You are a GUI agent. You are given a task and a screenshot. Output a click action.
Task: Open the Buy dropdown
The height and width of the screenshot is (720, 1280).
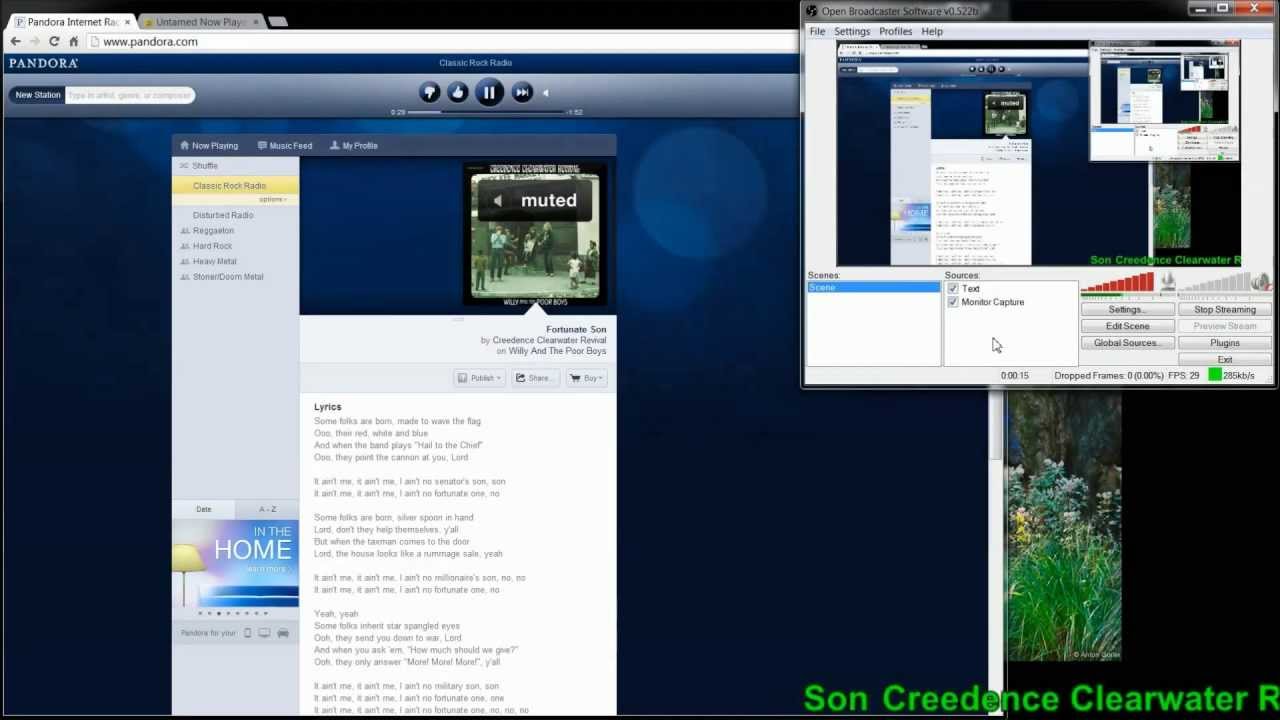[587, 378]
